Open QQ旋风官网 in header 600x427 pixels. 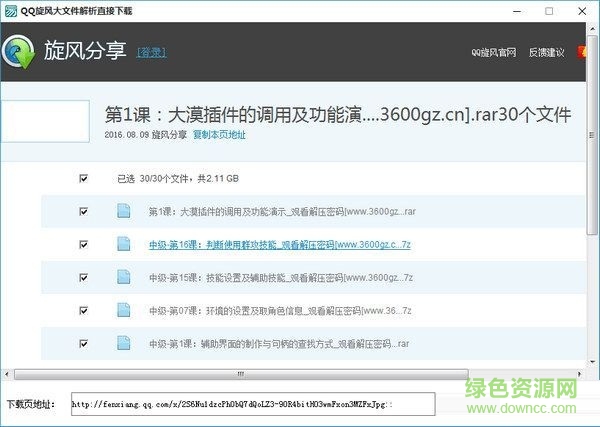(x=492, y=52)
